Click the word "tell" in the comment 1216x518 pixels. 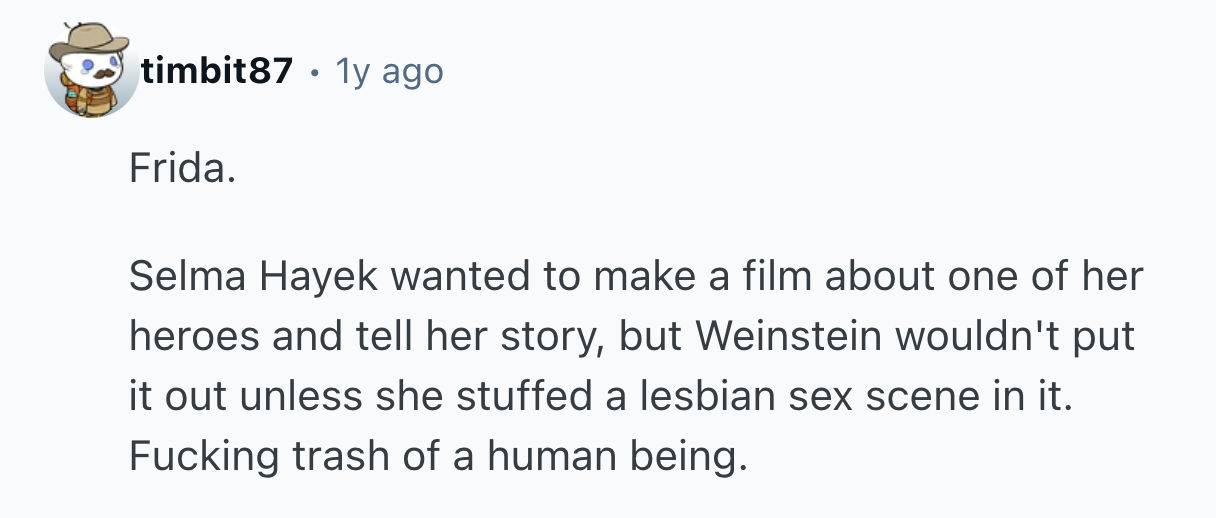tap(398, 337)
